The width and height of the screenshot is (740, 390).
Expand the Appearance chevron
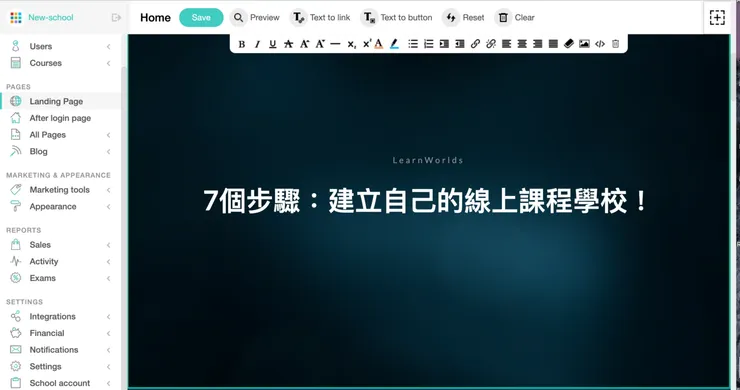pos(109,207)
